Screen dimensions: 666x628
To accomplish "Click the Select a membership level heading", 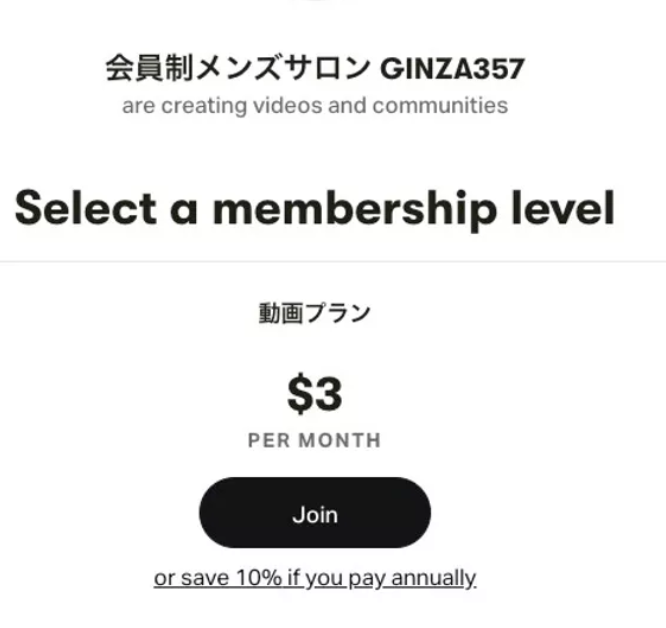I will tap(315, 207).
